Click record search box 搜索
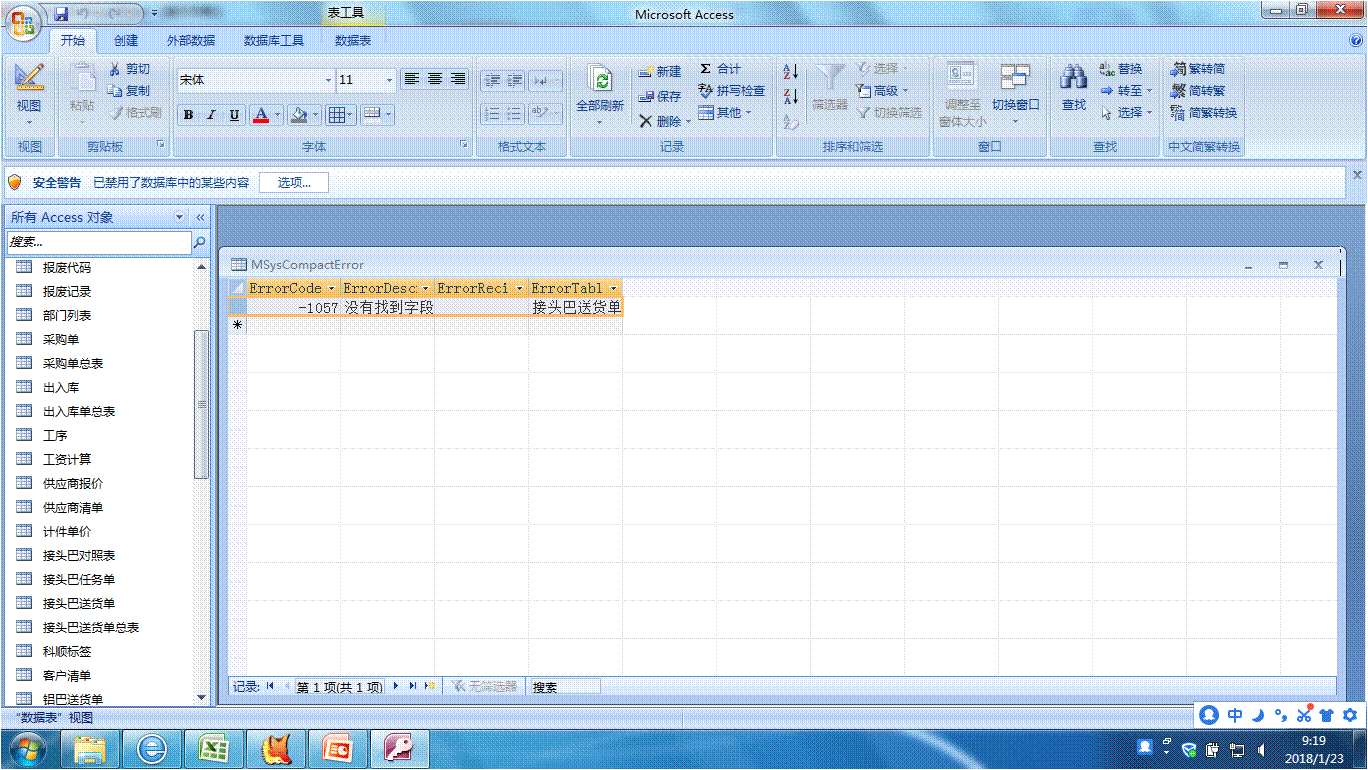The height and width of the screenshot is (770, 1368). tap(565, 687)
